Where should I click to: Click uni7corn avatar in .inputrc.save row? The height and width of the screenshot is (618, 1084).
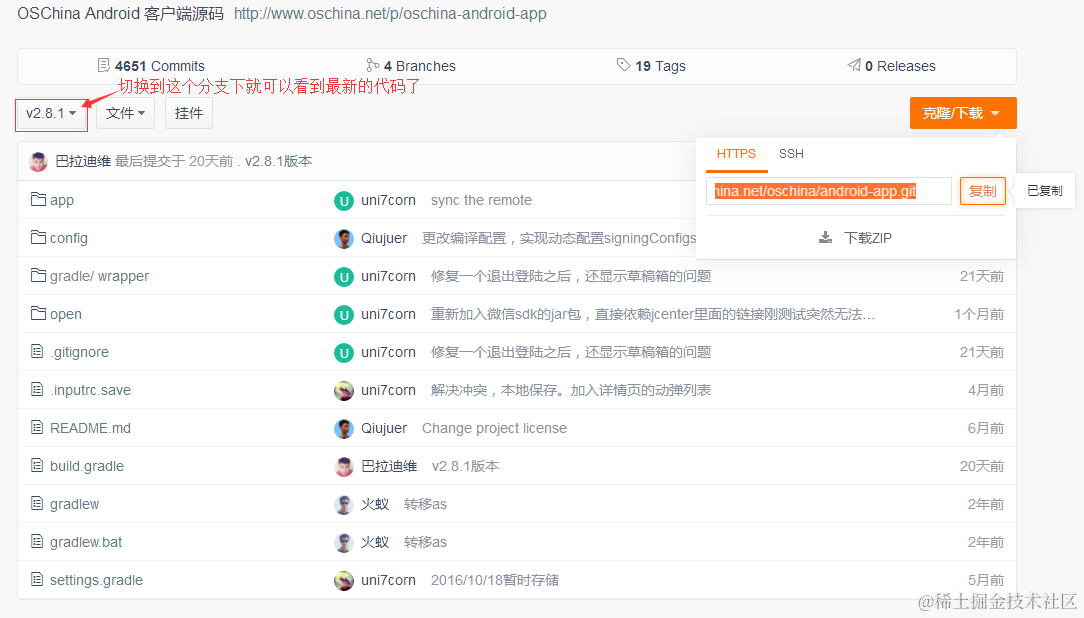(344, 391)
